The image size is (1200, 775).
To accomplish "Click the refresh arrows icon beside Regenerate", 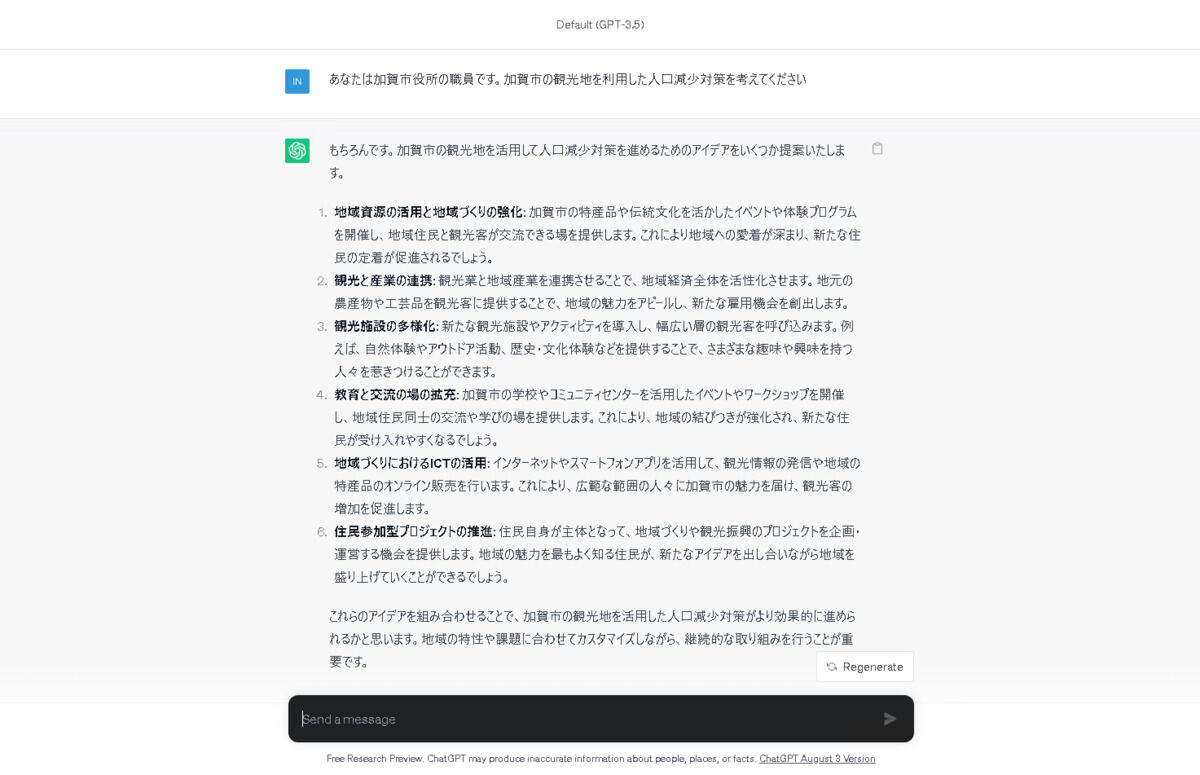I will click(832, 667).
